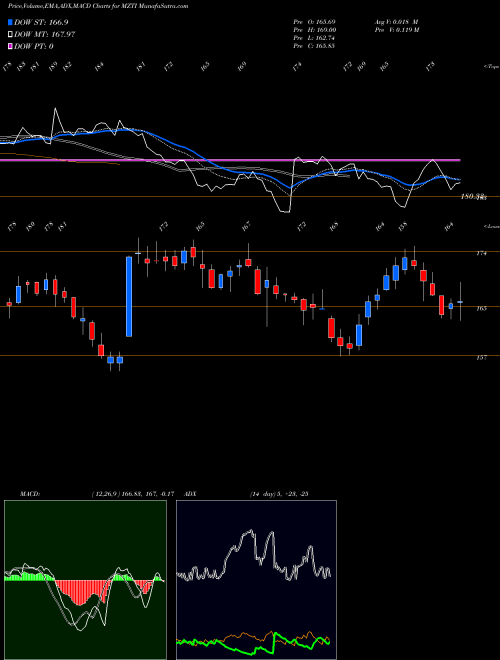This screenshot has width=500, height=660.
Task: Click the 'Pre C: 165.85' value
Action: coord(314,45)
